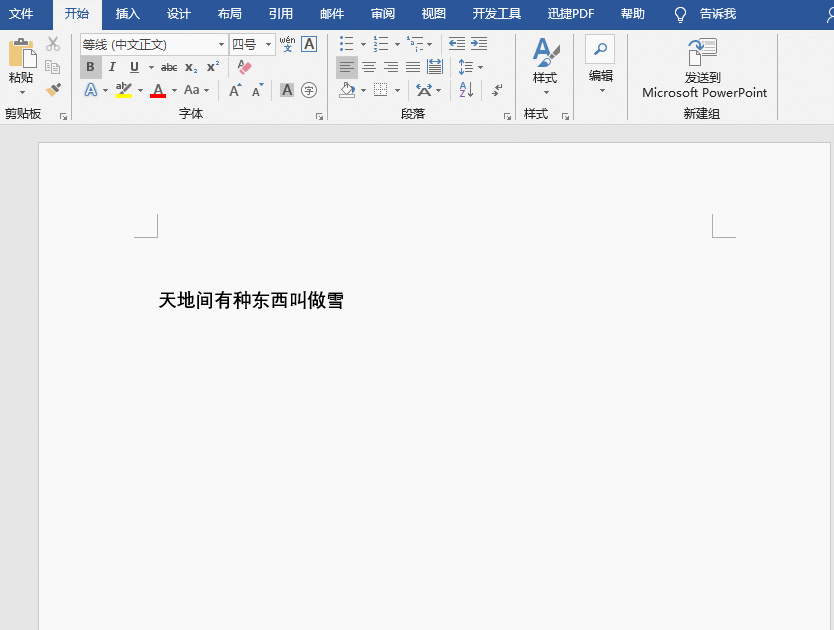Cut selection with the scissors icon
The width and height of the screenshot is (834, 630).
(x=54, y=44)
